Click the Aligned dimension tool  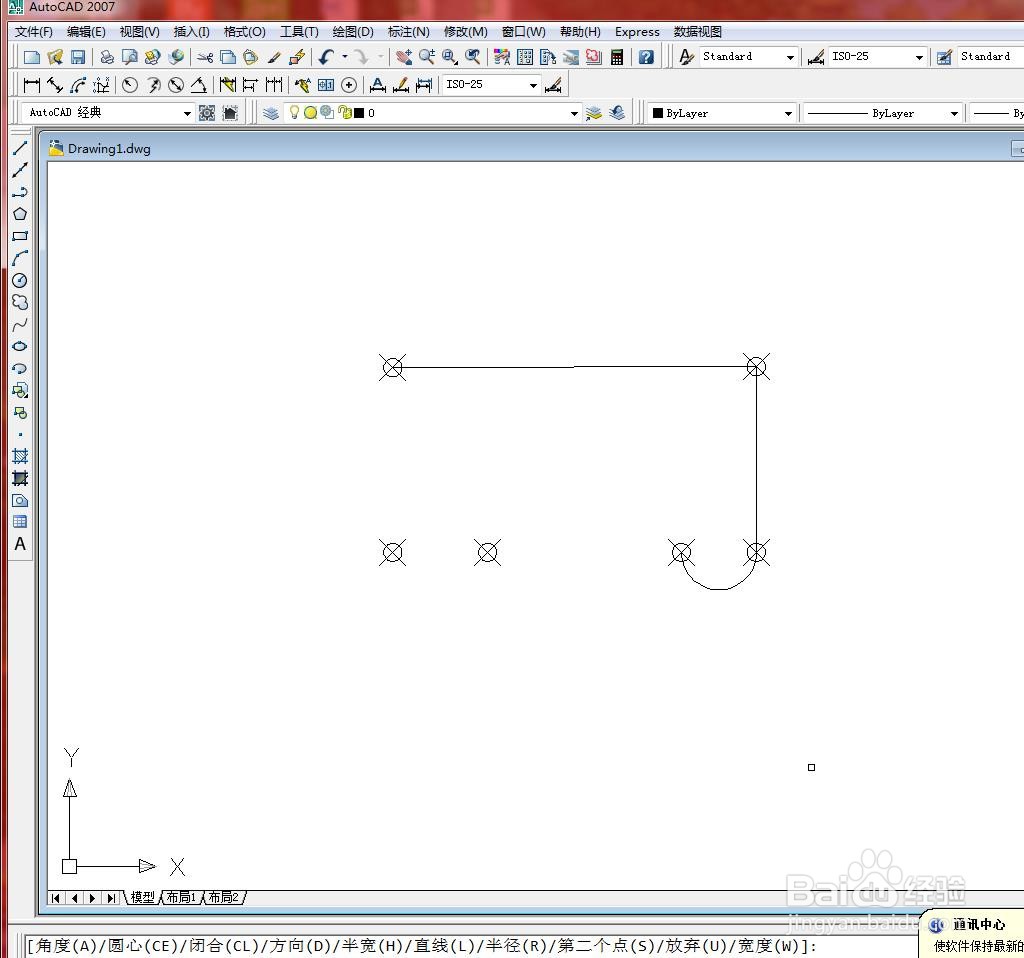click(55, 85)
